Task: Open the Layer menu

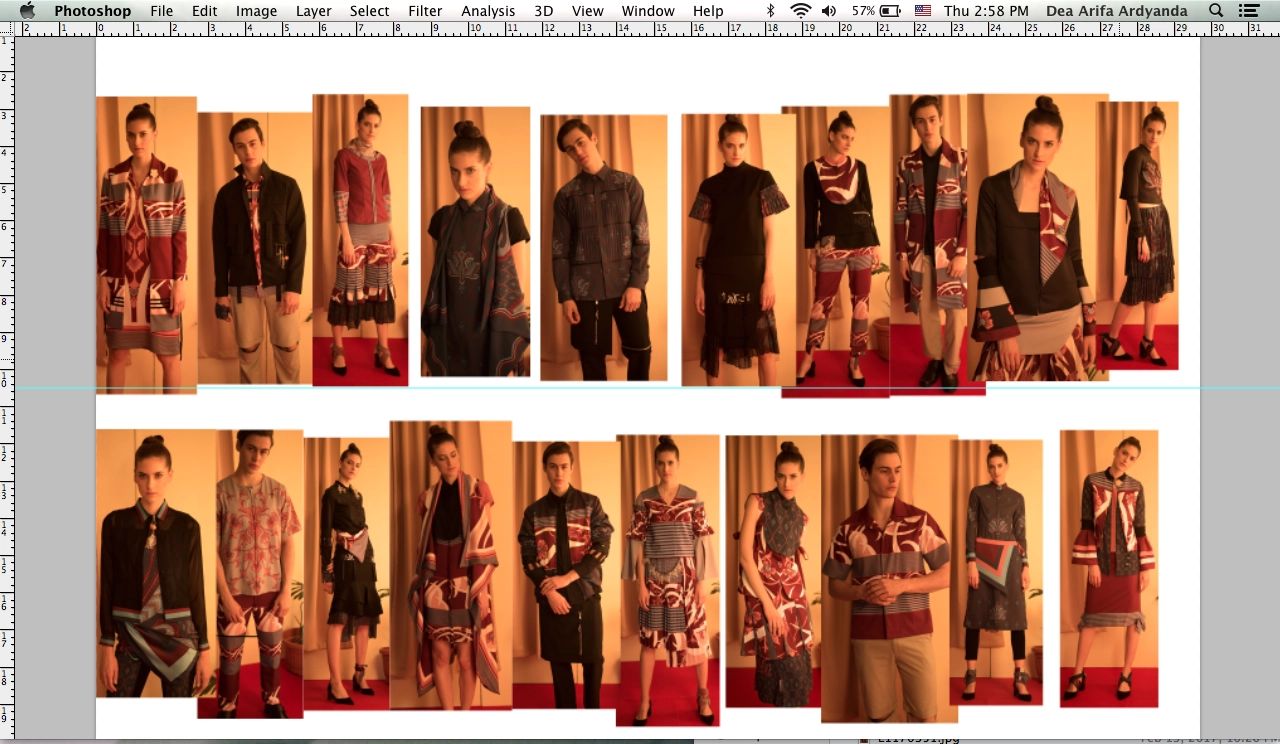Action: [x=313, y=11]
